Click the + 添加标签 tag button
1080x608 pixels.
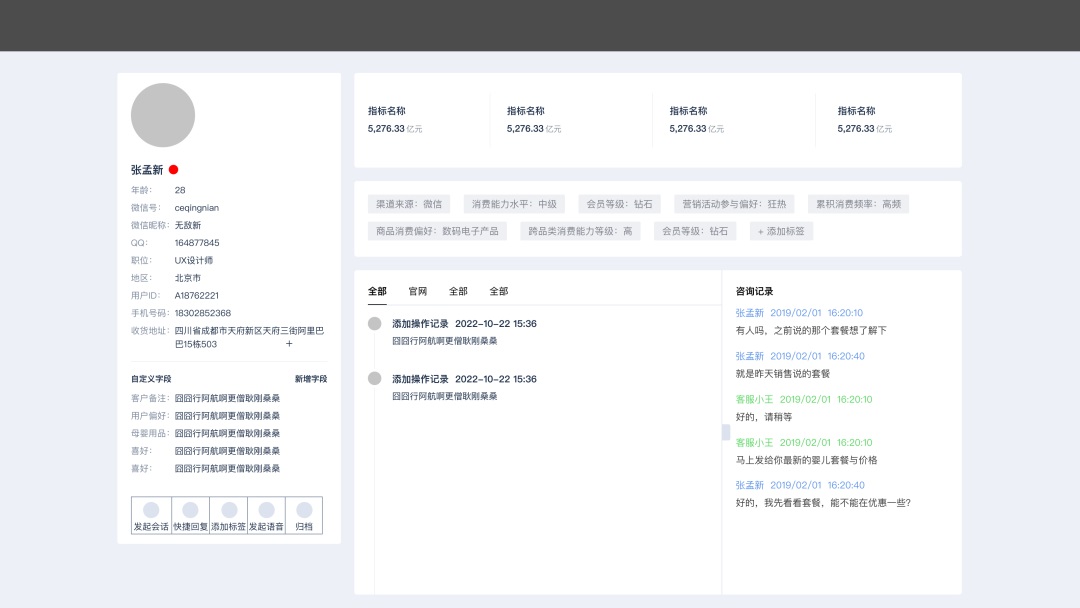781,231
